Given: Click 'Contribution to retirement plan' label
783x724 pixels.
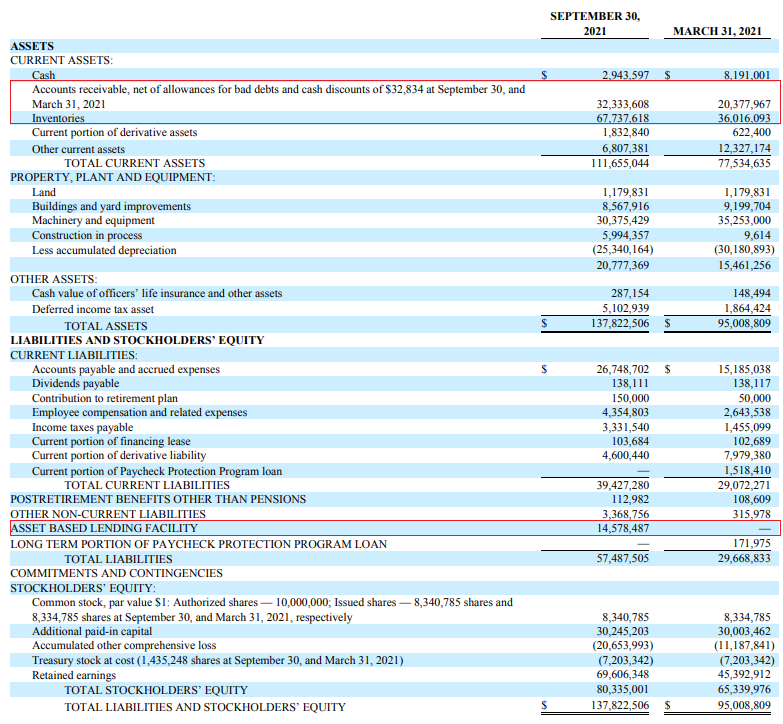Looking at the screenshot, I should click(105, 398).
